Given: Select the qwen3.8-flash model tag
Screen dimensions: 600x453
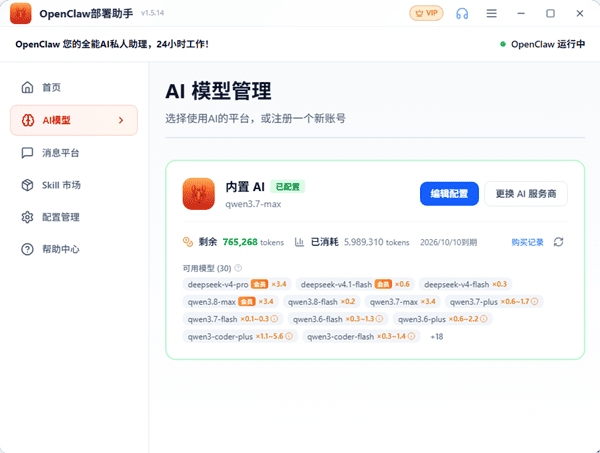Looking at the screenshot, I should point(321,301).
